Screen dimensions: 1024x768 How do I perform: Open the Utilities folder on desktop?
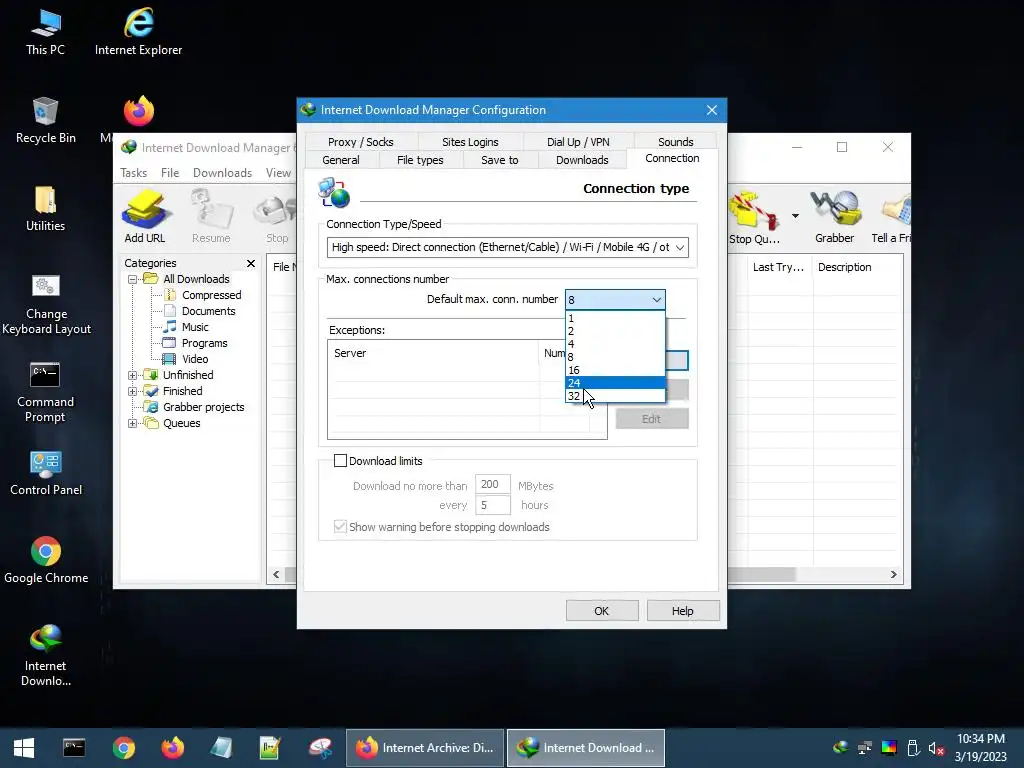point(45,209)
